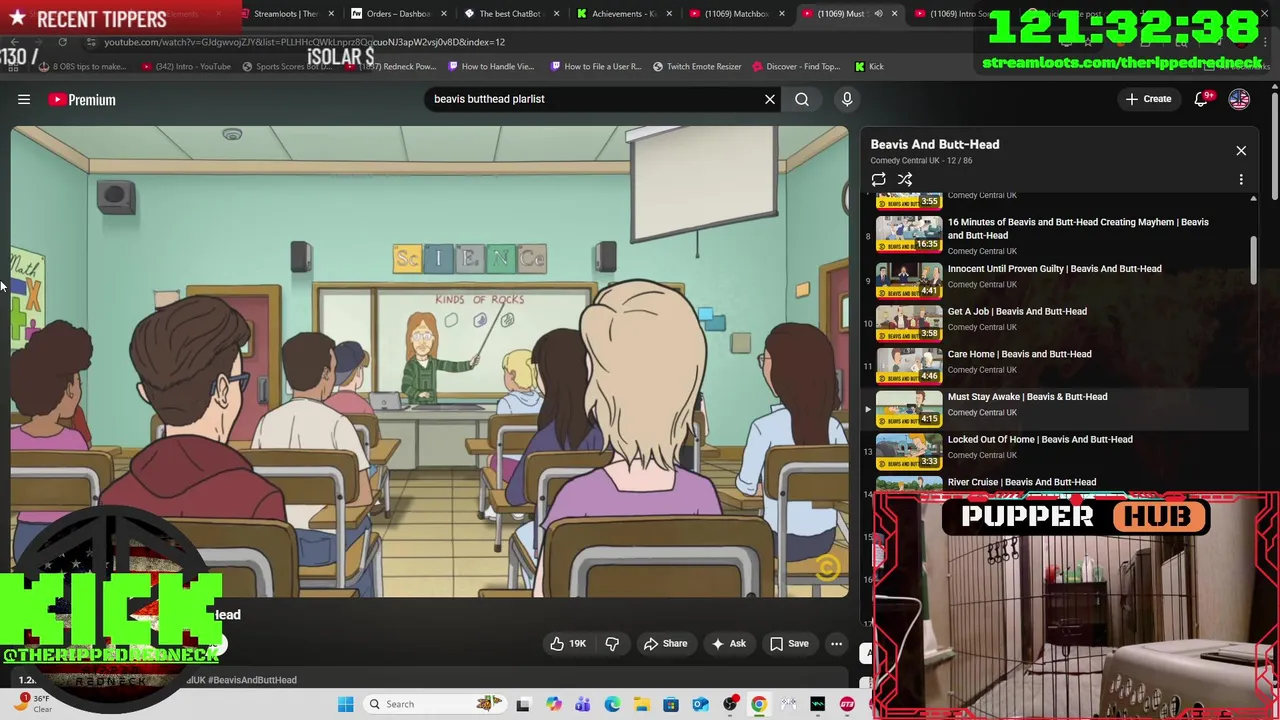Click the Windows taskbar Search box
This screenshot has width=1280, height=720.
(x=435, y=704)
